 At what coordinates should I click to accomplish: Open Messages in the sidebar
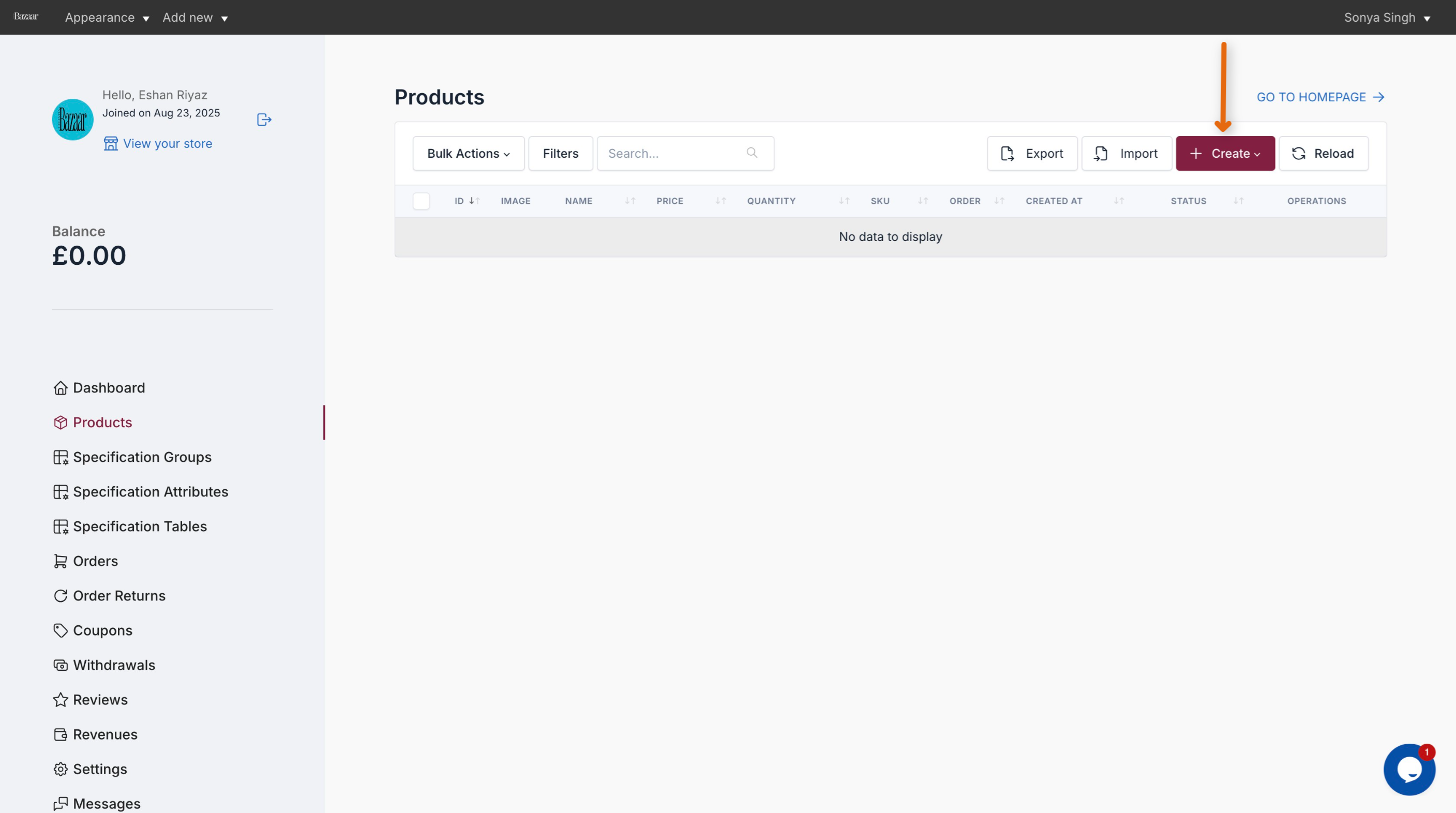[97, 803]
